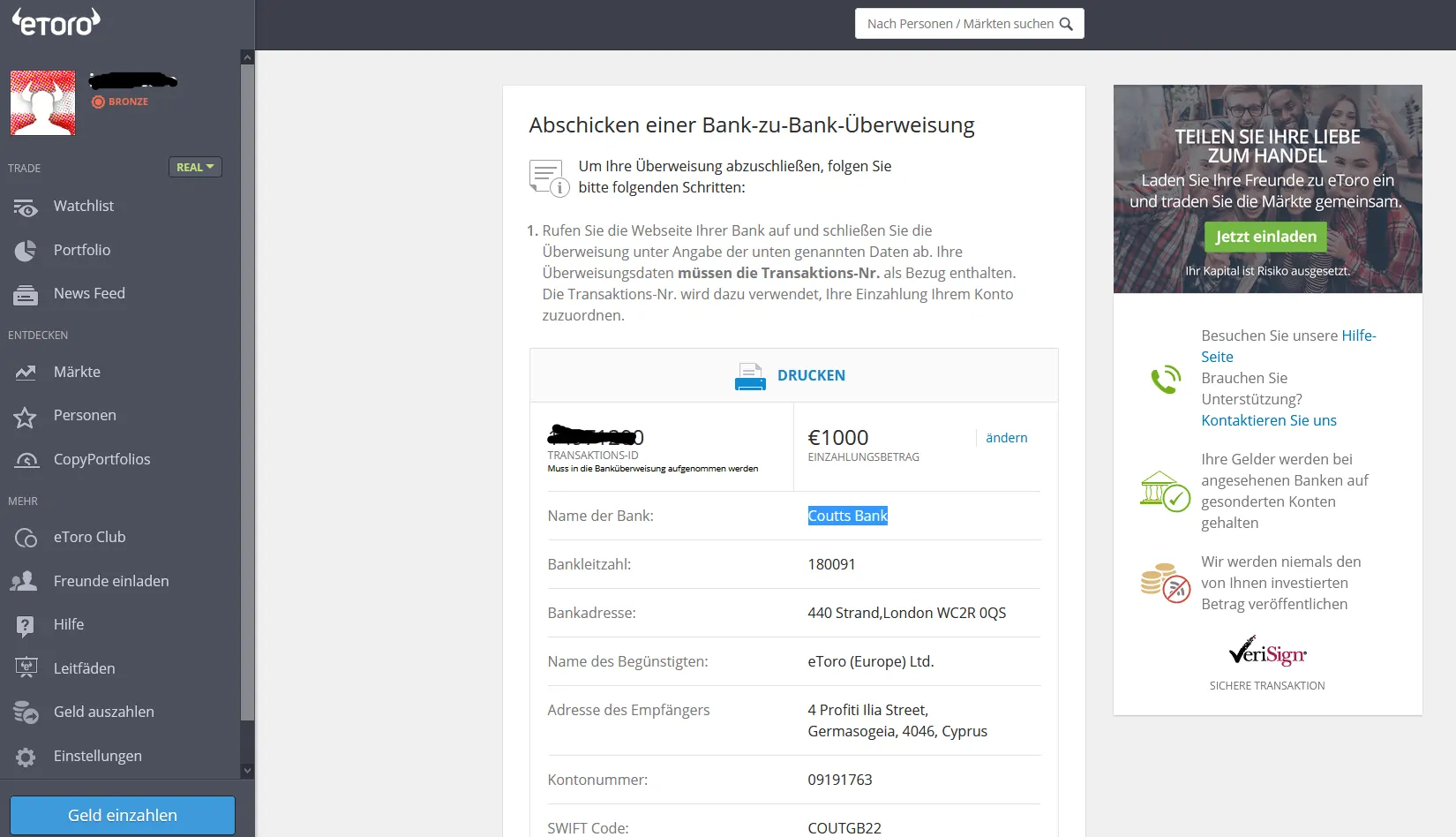This screenshot has height=837, width=1456.
Task: Click the Märkte chart icon
Action: tap(26, 373)
